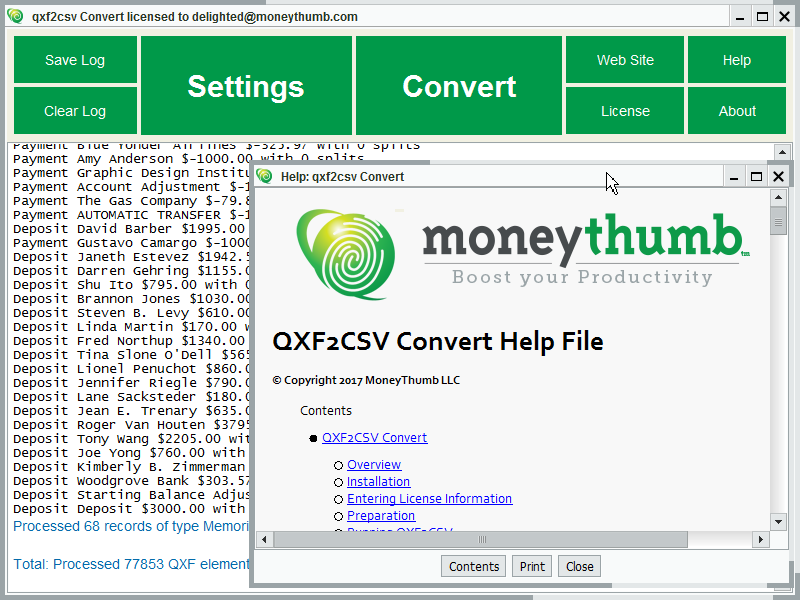This screenshot has height=600, width=800.
Task: Go to the Preparation link
Action: (x=381, y=515)
